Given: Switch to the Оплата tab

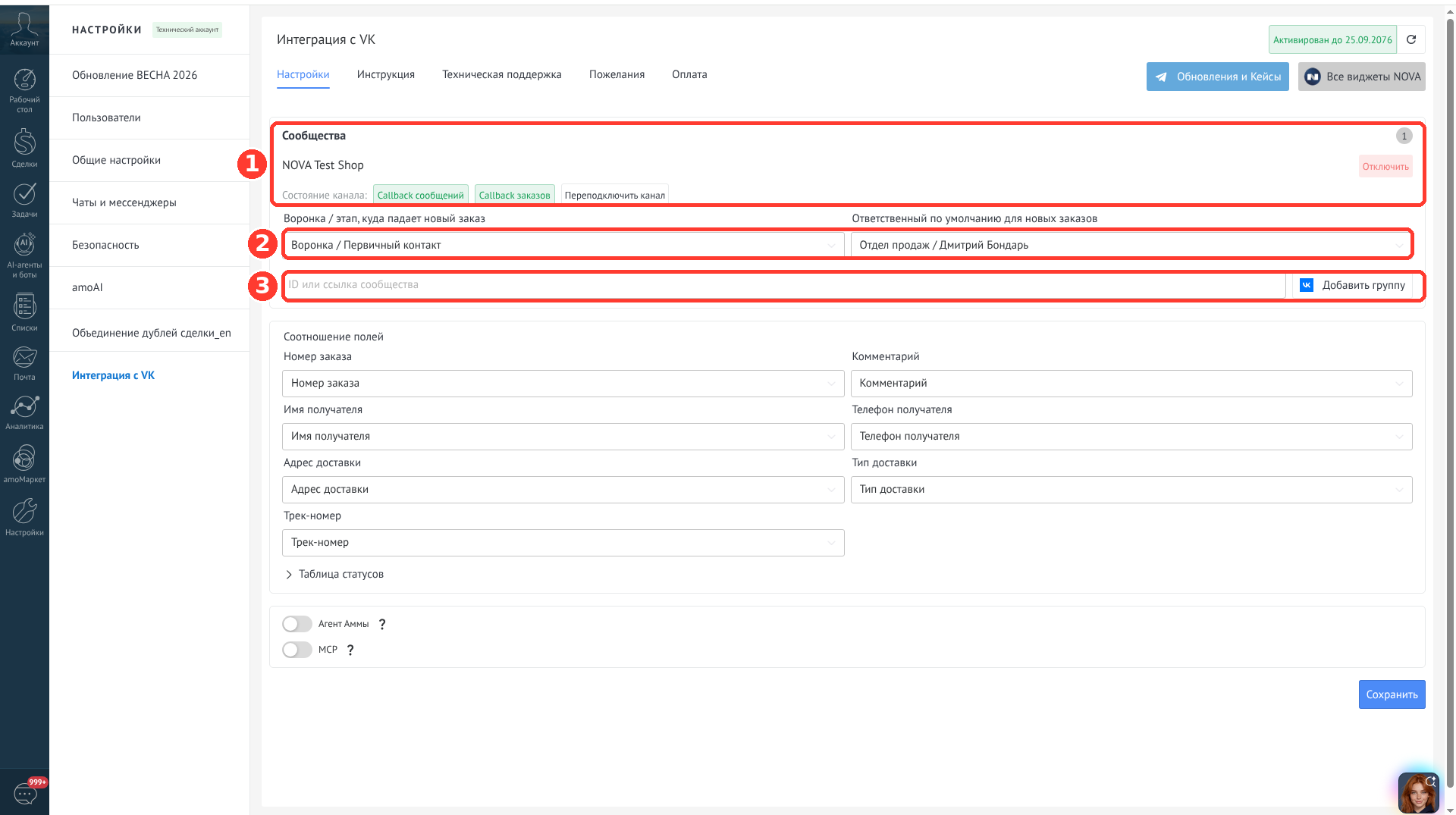Looking at the screenshot, I should click(689, 74).
